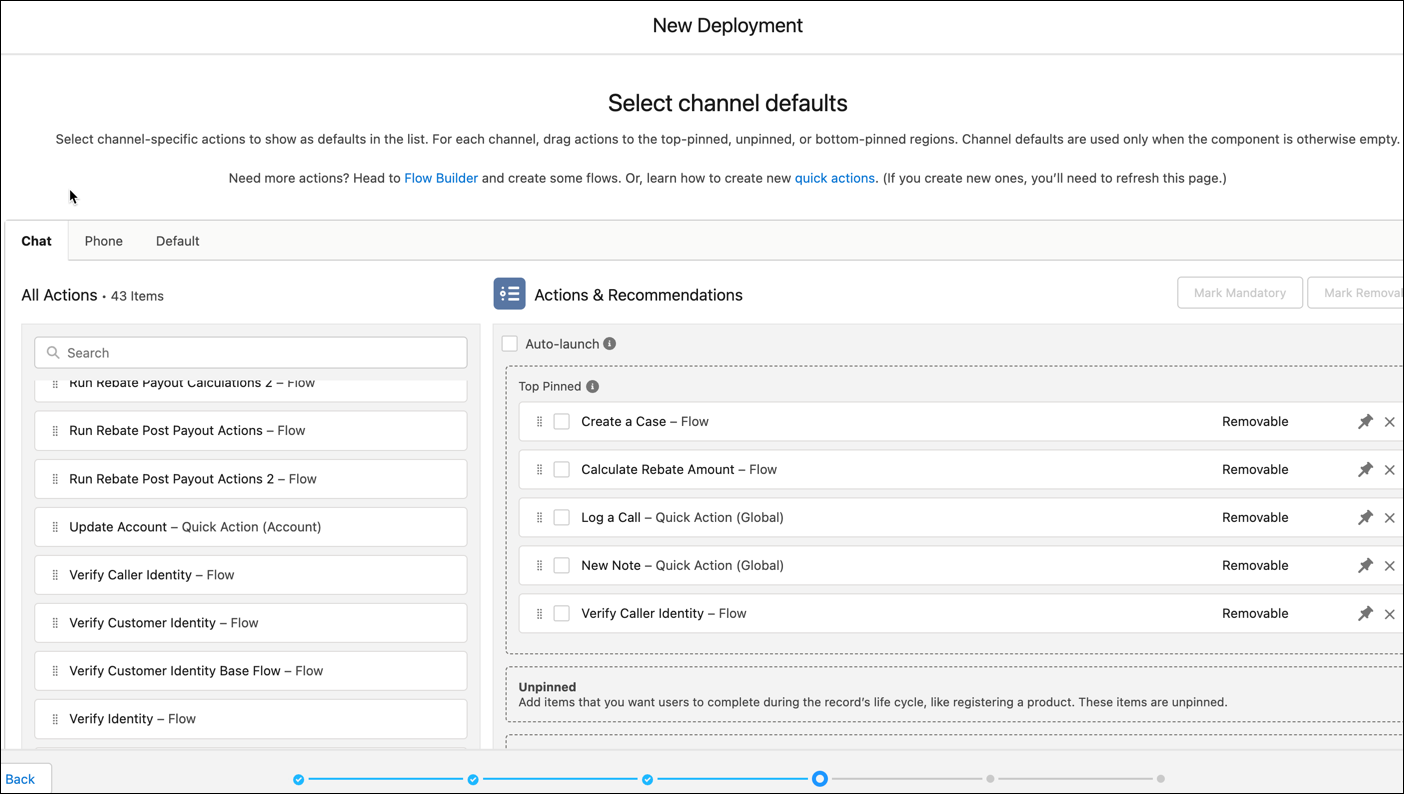Switch to the Phone tab
Screen dimensions: 1404x794
pyautogui.click(x=103, y=241)
